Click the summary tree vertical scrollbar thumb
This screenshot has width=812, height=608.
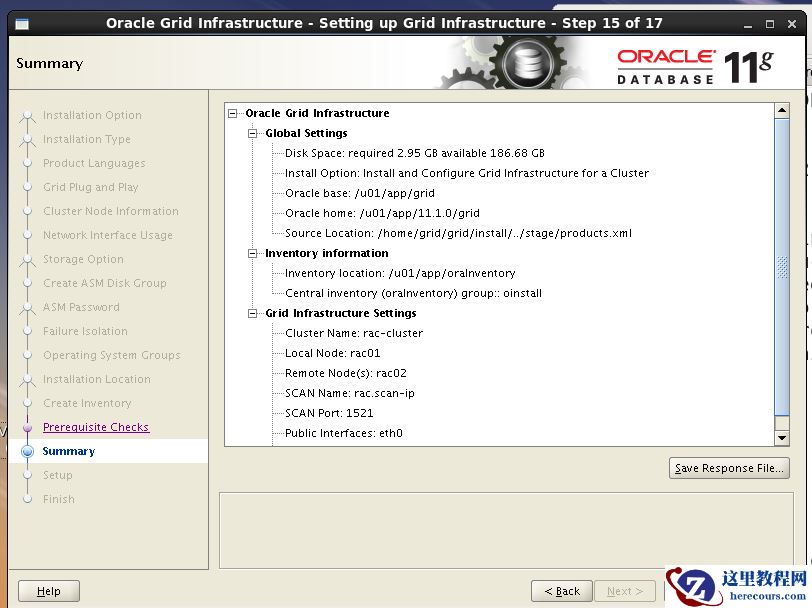coord(782,267)
